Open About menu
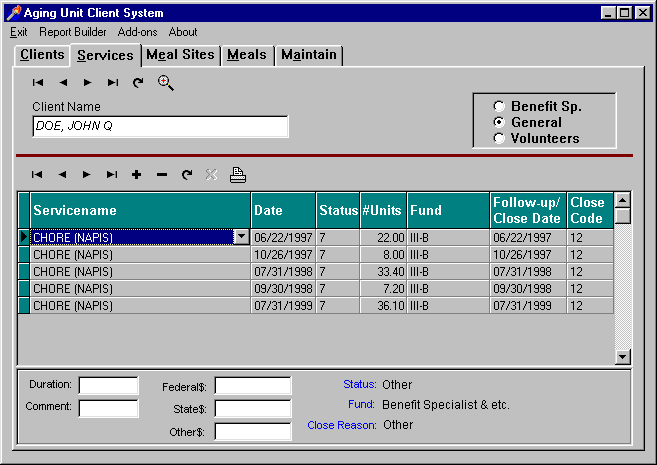 click(183, 32)
